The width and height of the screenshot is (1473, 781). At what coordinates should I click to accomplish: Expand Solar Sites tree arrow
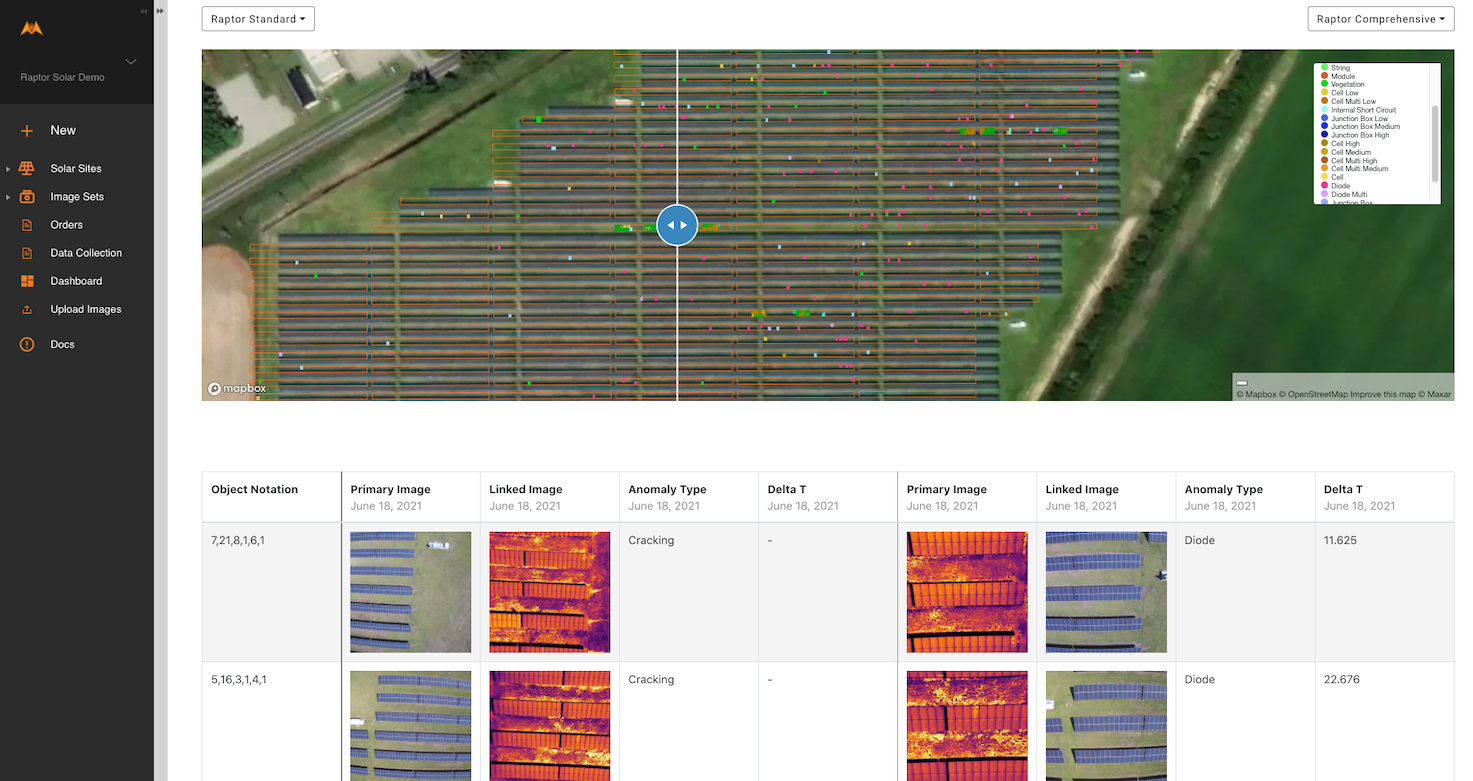click(8, 169)
